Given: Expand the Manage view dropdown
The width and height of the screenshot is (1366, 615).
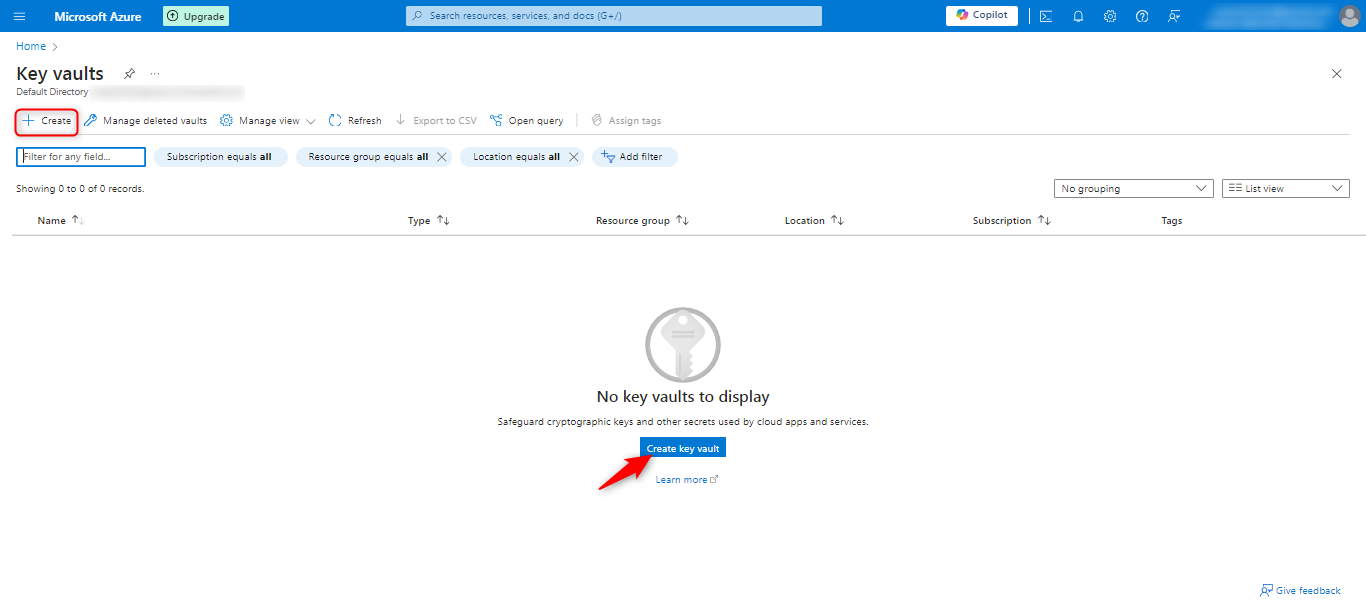Looking at the screenshot, I should click(268, 121).
